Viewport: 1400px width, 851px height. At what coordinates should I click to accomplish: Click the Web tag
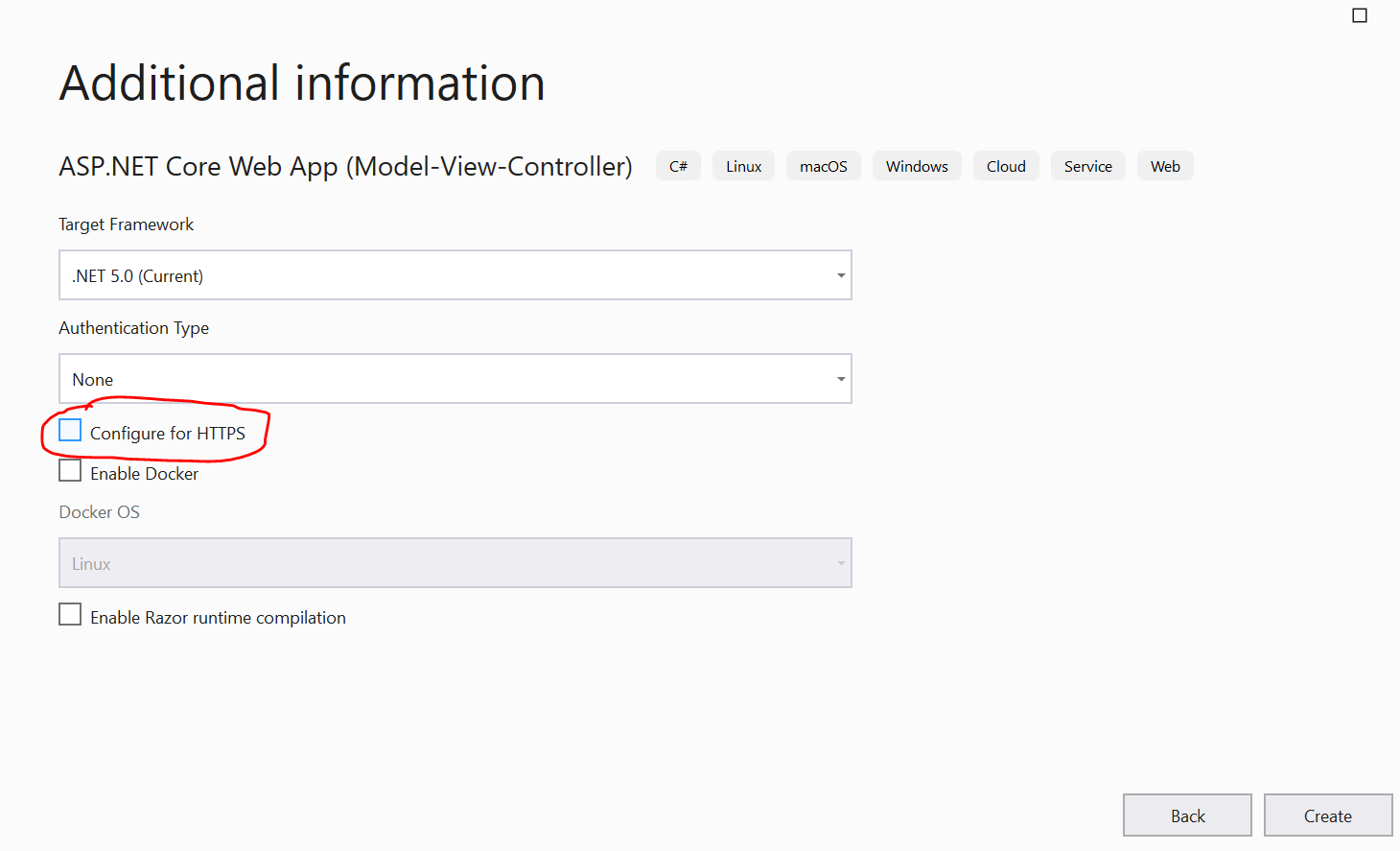click(x=1165, y=166)
